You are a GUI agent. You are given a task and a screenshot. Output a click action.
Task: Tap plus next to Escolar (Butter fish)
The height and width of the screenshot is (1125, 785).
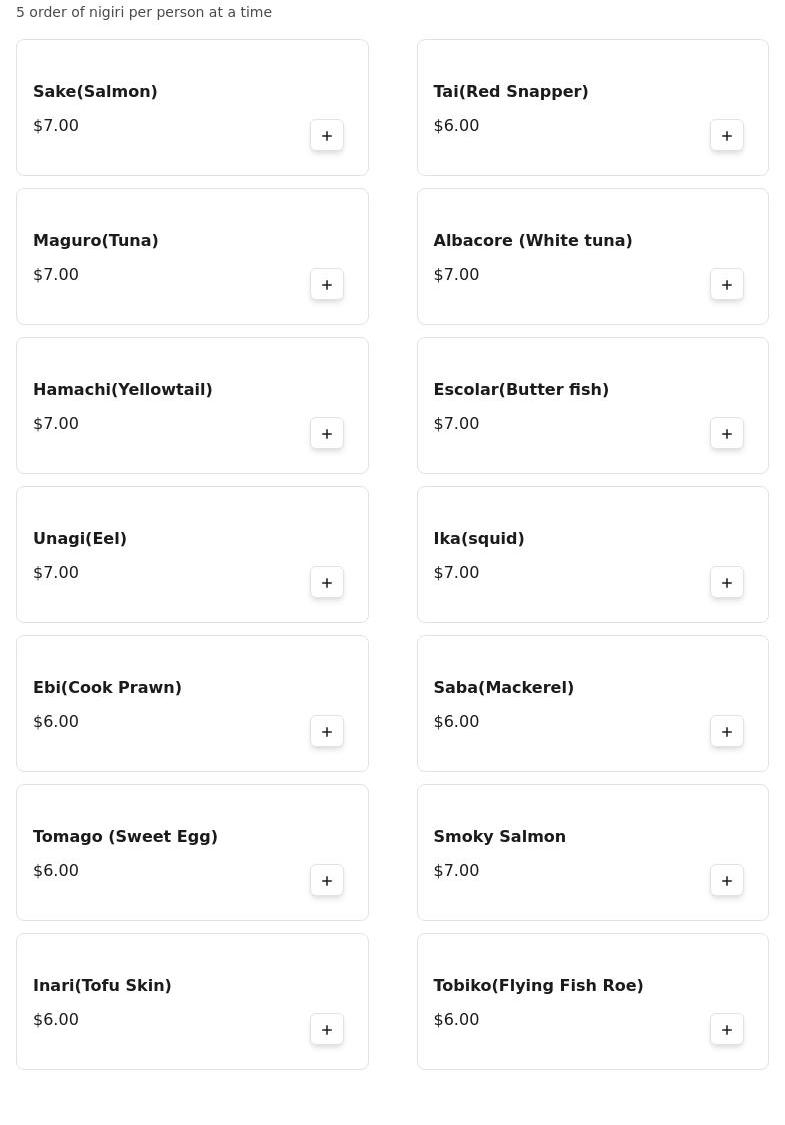click(x=727, y=433)
